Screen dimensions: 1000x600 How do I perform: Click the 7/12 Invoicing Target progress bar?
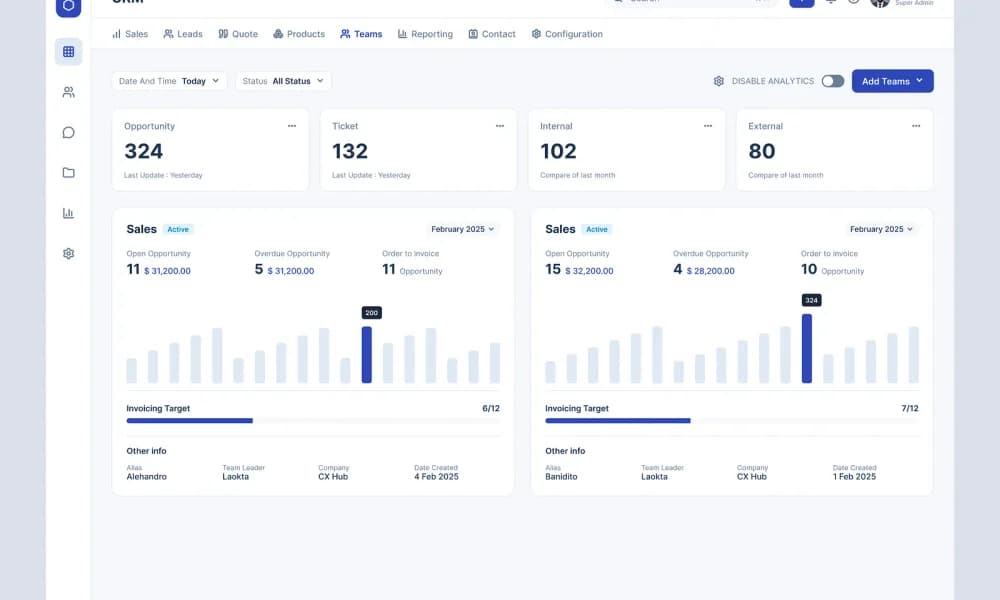point(732,421)
